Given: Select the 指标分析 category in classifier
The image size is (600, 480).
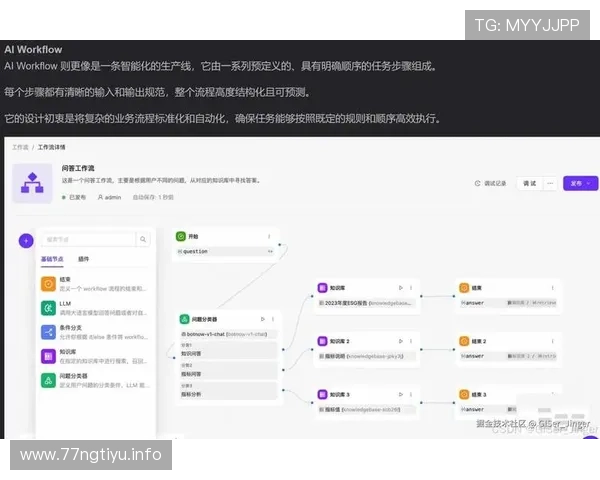Looking at the screenshot, I should (228, 391).
